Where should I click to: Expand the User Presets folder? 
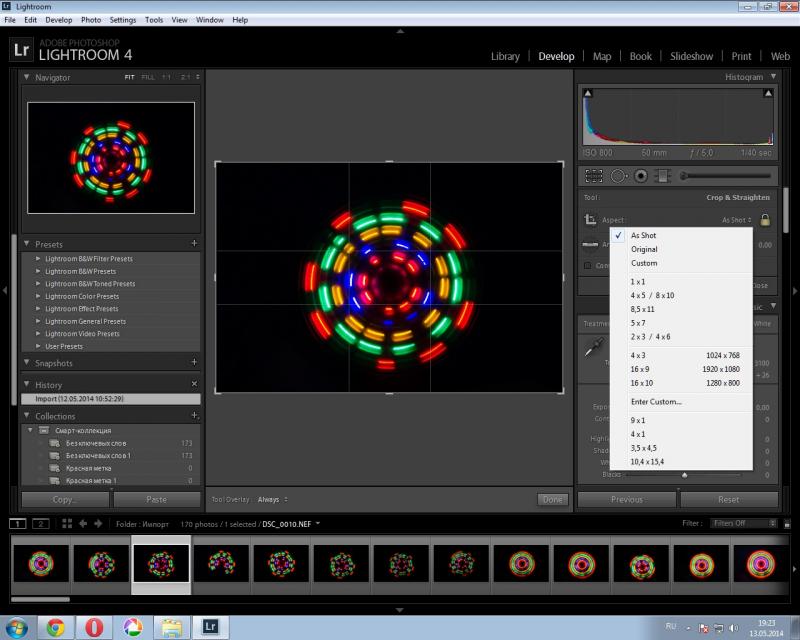pyautogui.click(x=38, y=346)
